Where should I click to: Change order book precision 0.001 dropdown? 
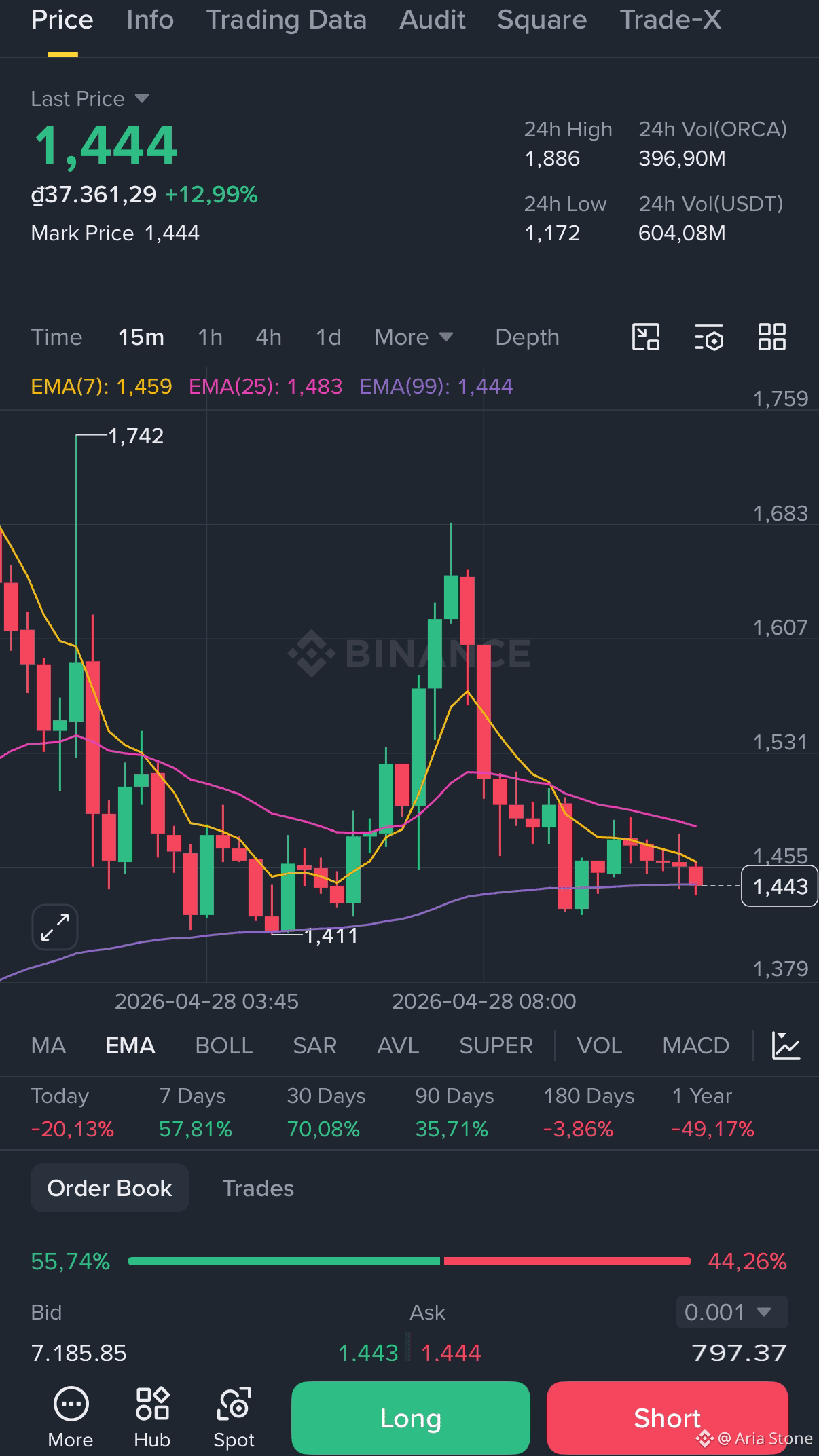[x=732, y=1312]
